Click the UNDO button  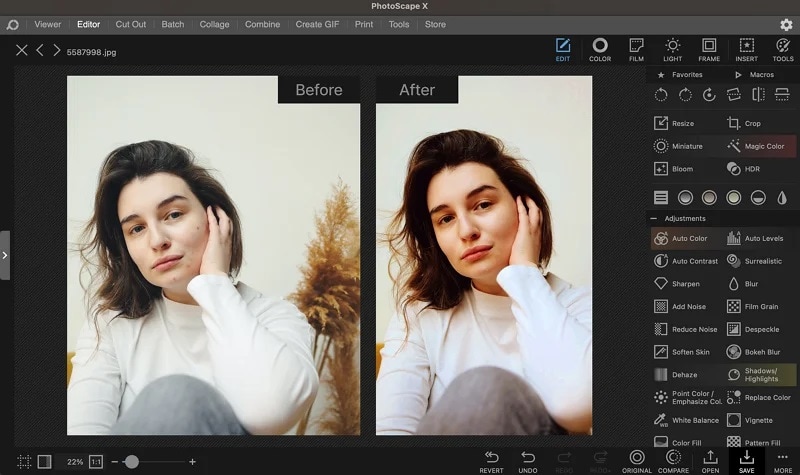(x=528, y=462)
